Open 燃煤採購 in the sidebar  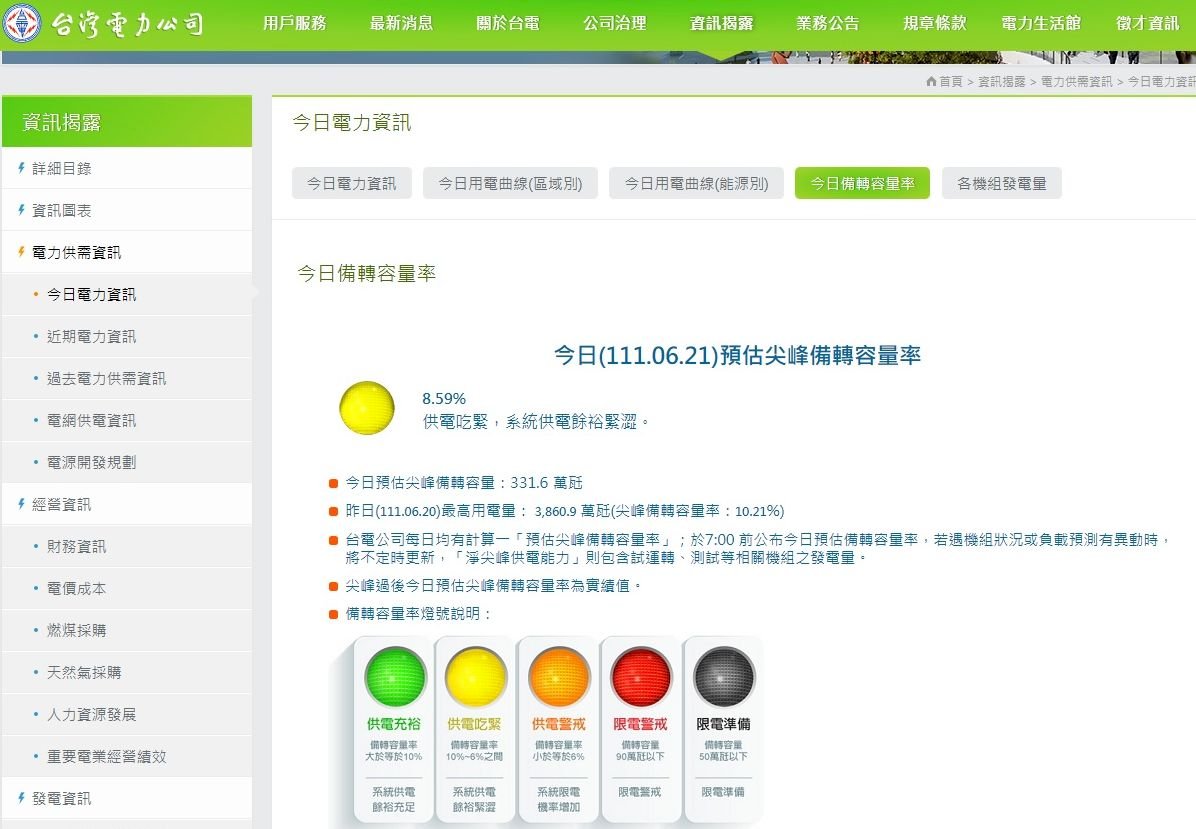[127, 630]
